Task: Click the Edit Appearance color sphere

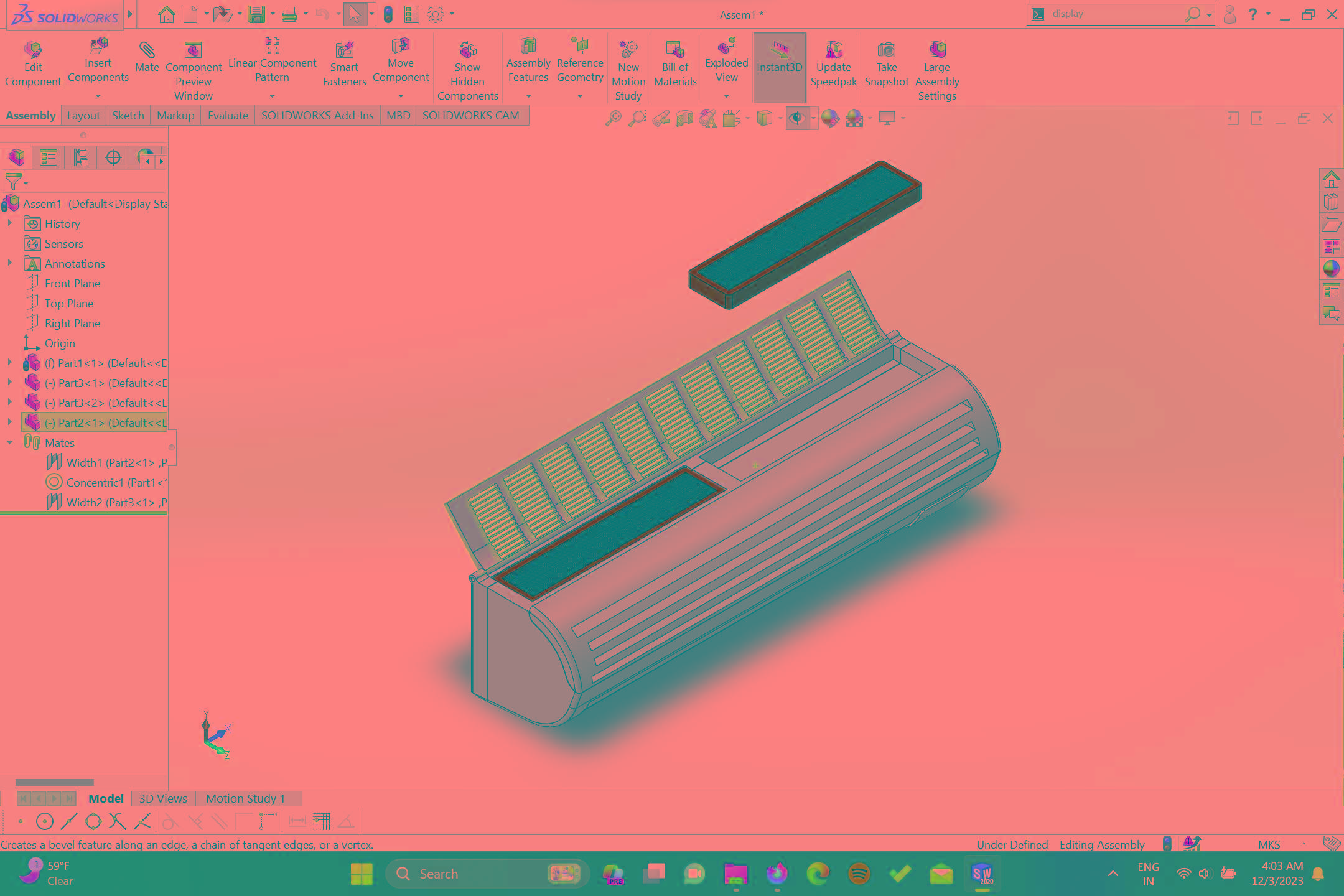Action: pyautogui.click(x=829, y=118)
